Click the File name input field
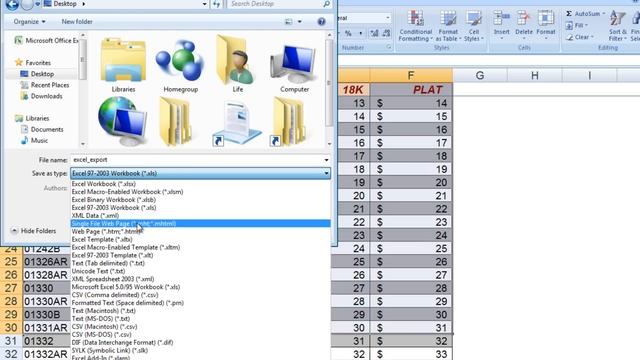The width and height of the screenshot is (640, 360). coord(196,160)
